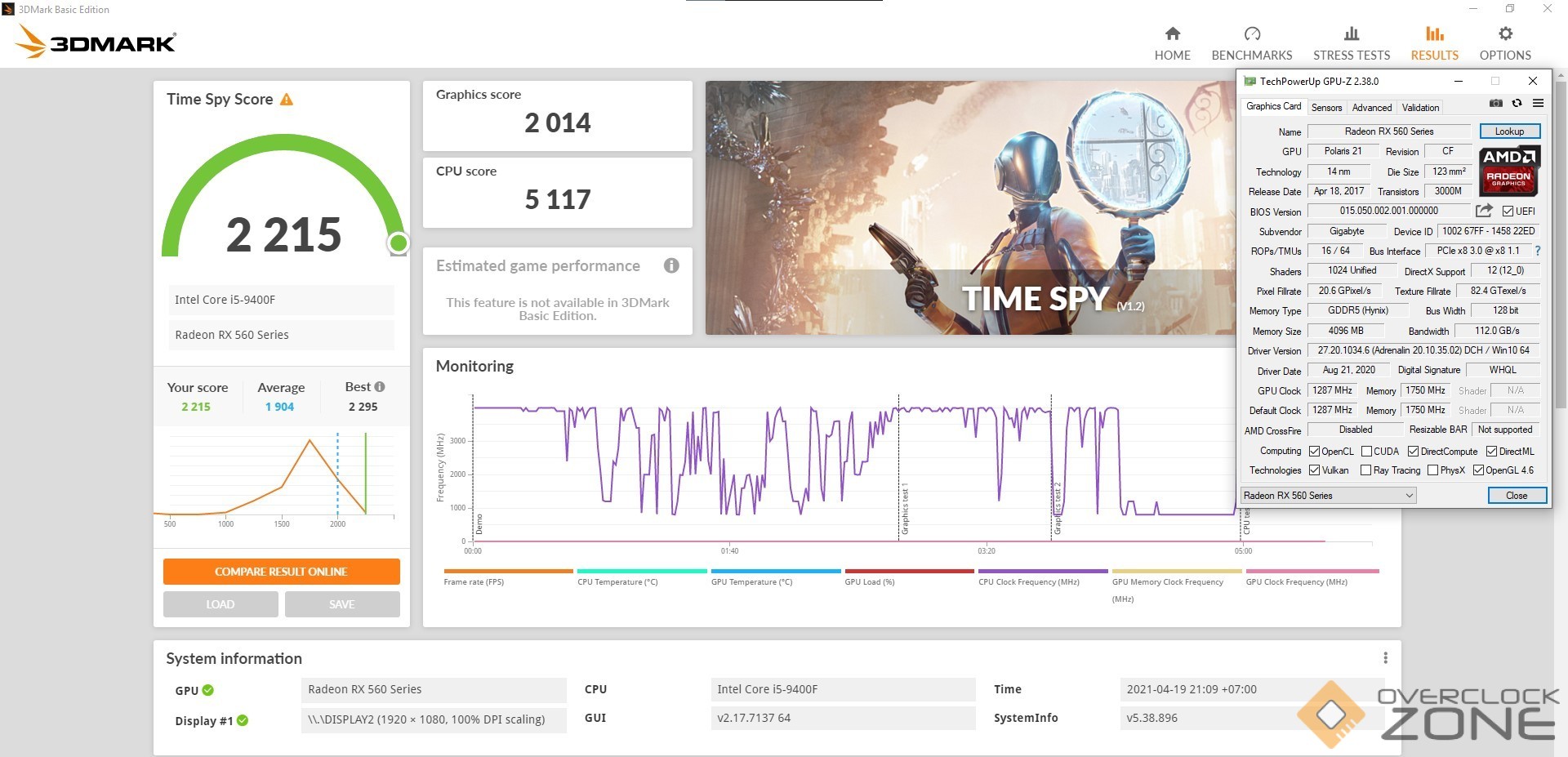The width and height of the screenshot is (1568, 757).
Task: Toggle the PhysX checkbox
Action: (x=1432, y=470)
